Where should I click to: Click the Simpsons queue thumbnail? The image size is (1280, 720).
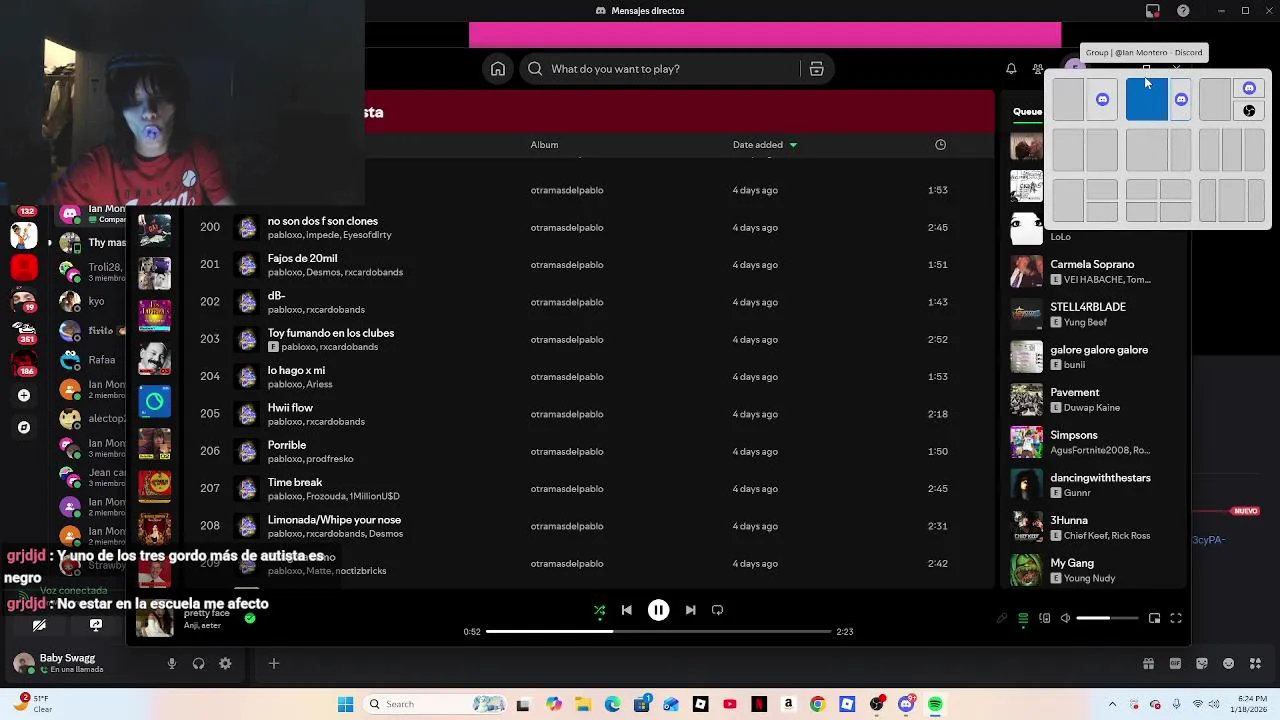(1026, 442)
